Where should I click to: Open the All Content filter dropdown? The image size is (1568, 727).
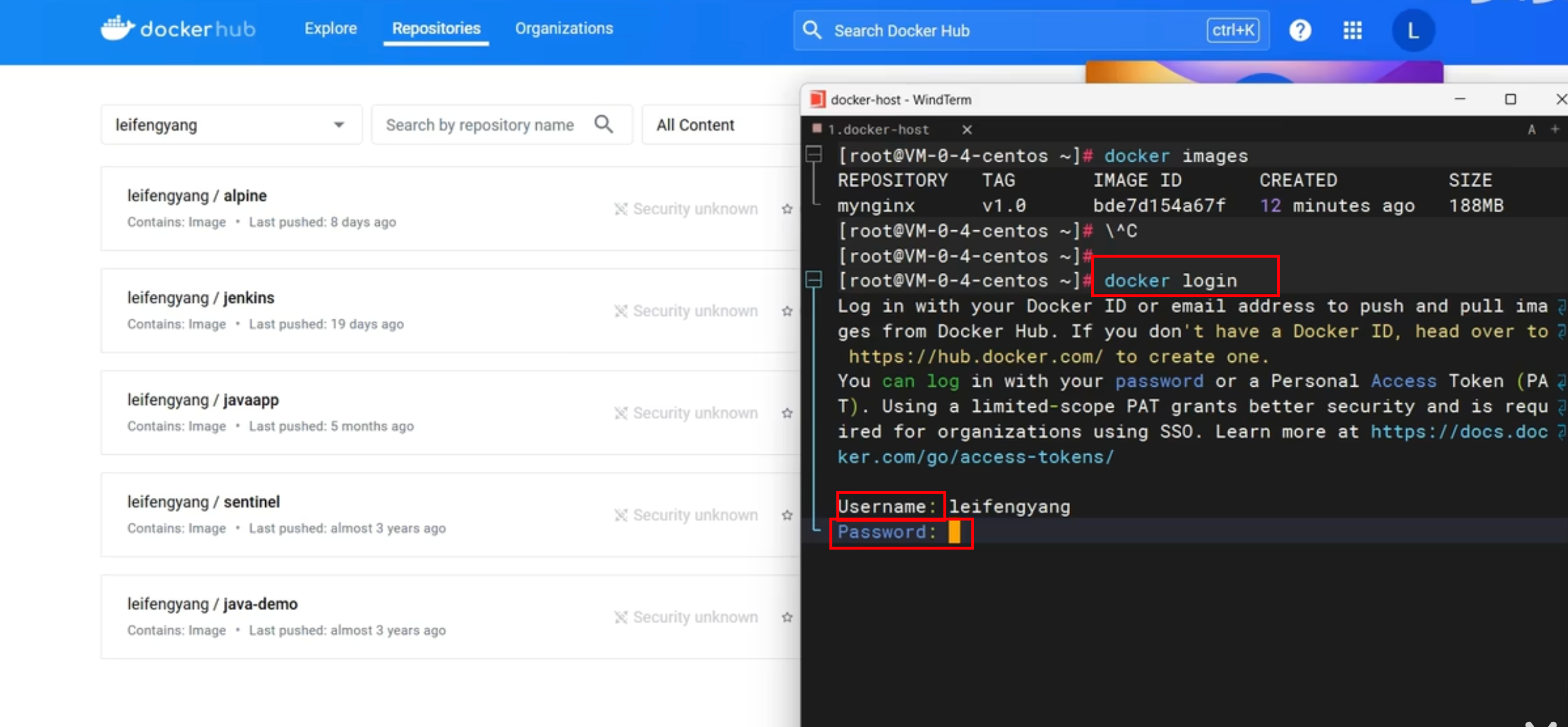click(x=721, y=125)
